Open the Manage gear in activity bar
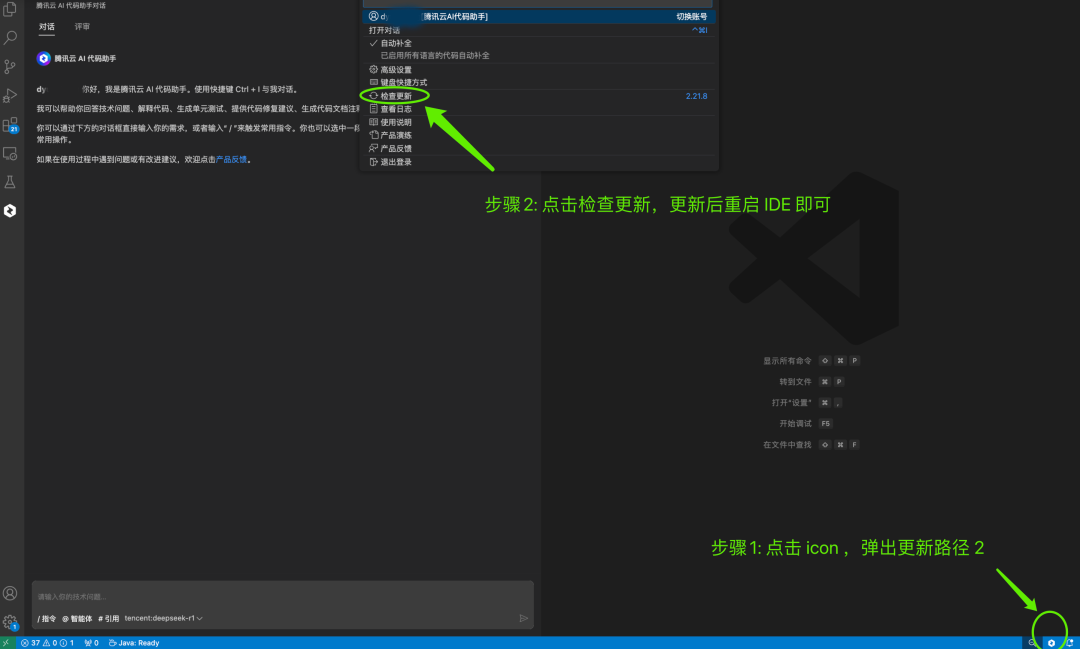This screenshot has height=649, width=1080. point(10,622)
